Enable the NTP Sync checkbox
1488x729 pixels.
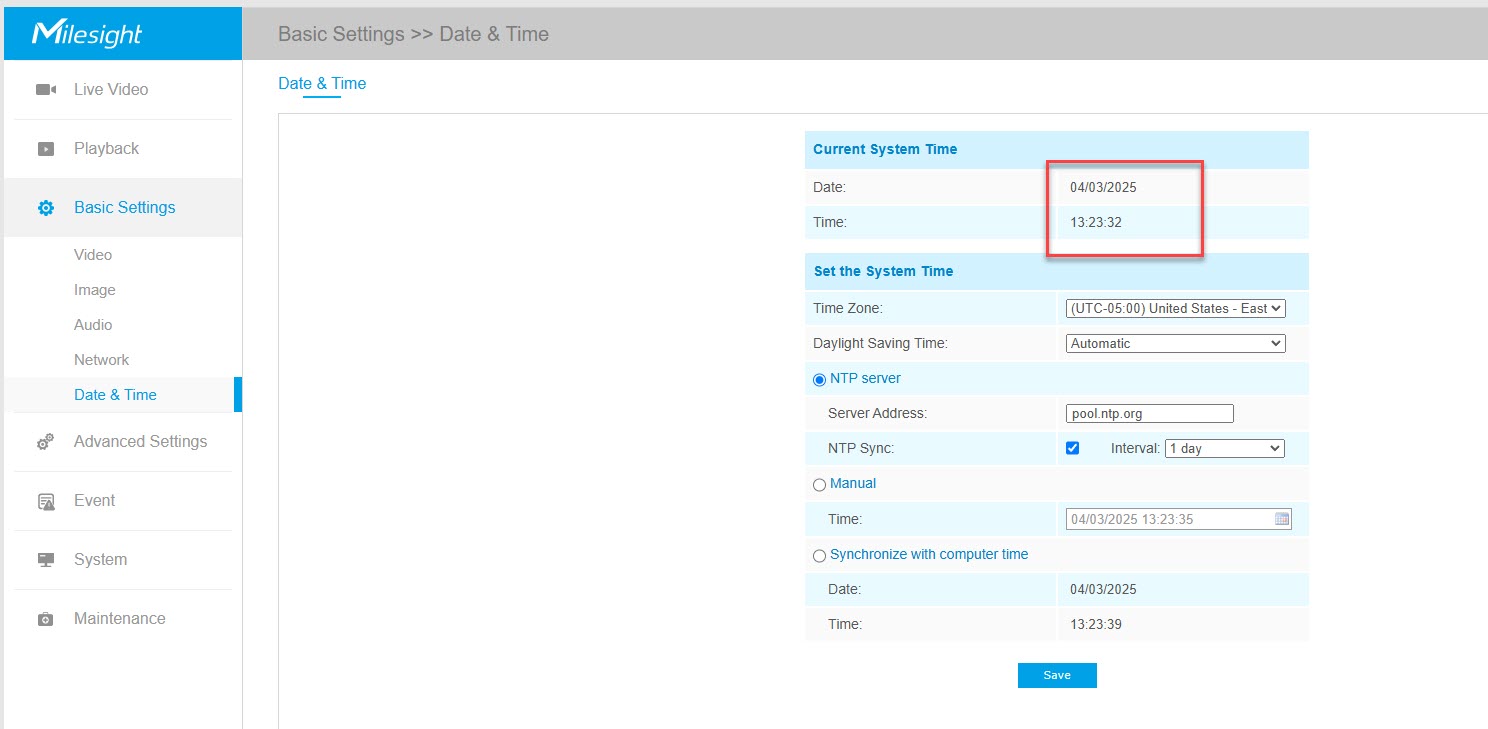[x=1072, y=448]
